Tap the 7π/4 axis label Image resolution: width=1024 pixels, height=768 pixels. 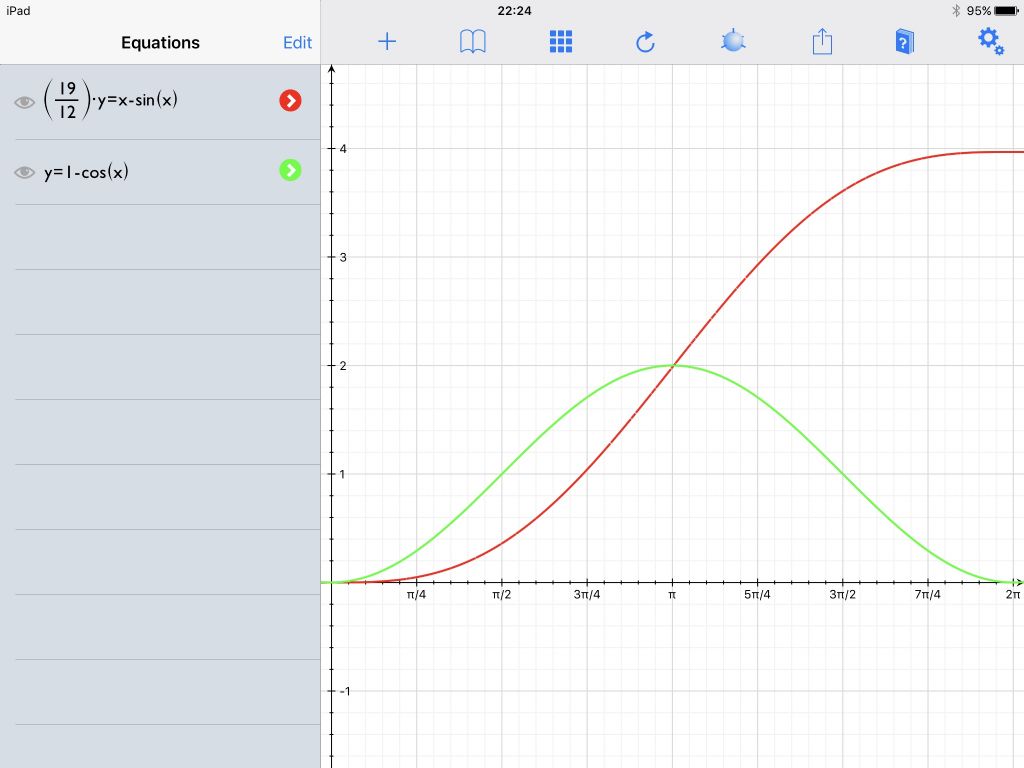click(x=927, y=594)
